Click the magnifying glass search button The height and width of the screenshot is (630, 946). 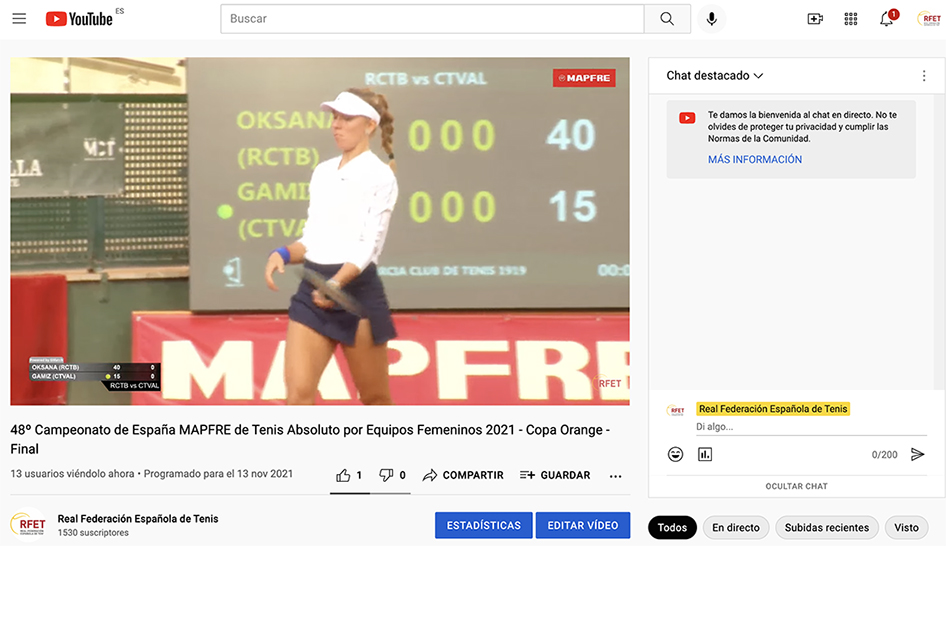coord(667,19)
